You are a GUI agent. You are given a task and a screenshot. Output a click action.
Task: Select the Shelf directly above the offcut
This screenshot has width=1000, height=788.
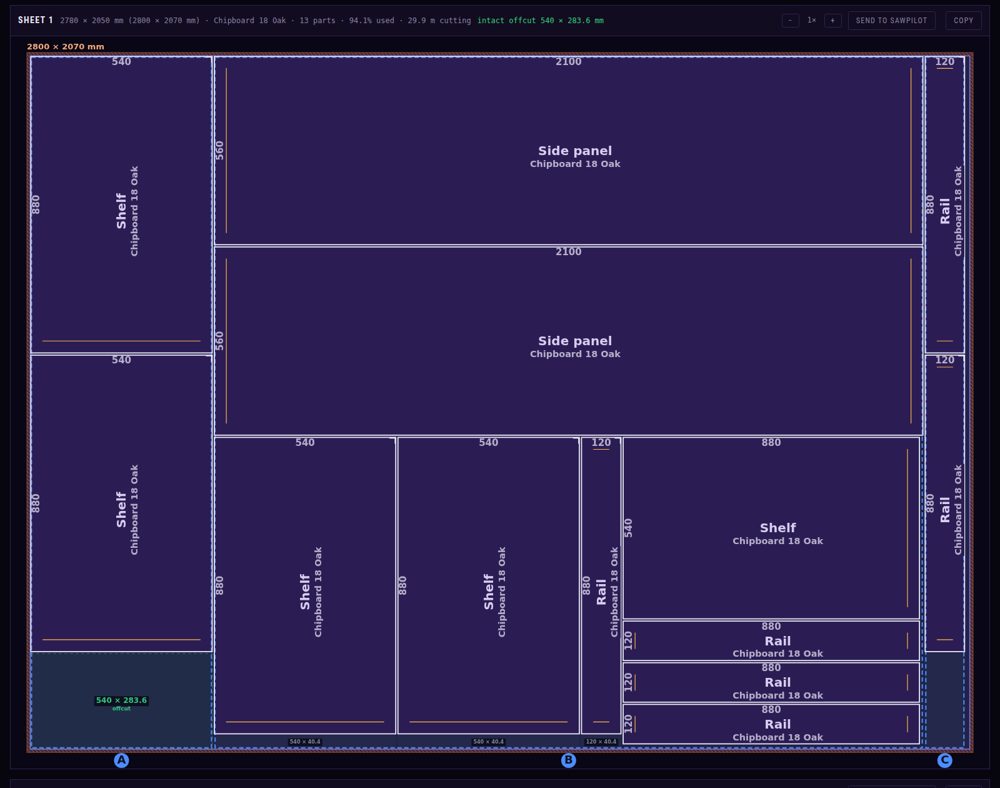(x=121, y=503)
